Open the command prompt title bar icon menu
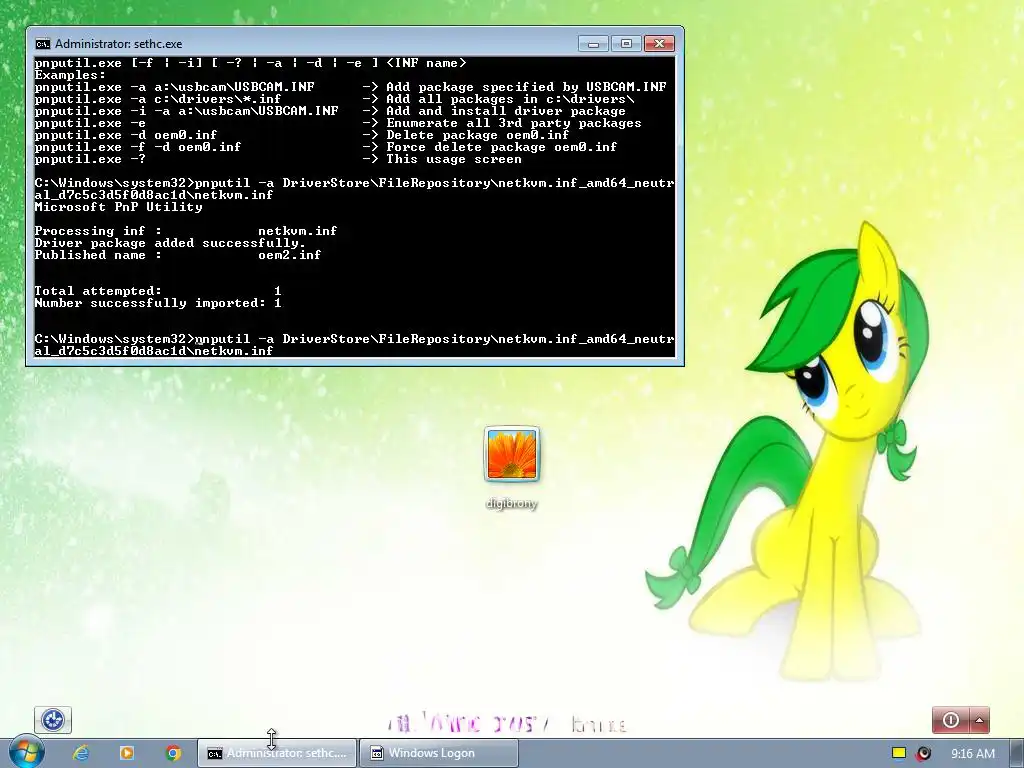 [x=43, y=44]
